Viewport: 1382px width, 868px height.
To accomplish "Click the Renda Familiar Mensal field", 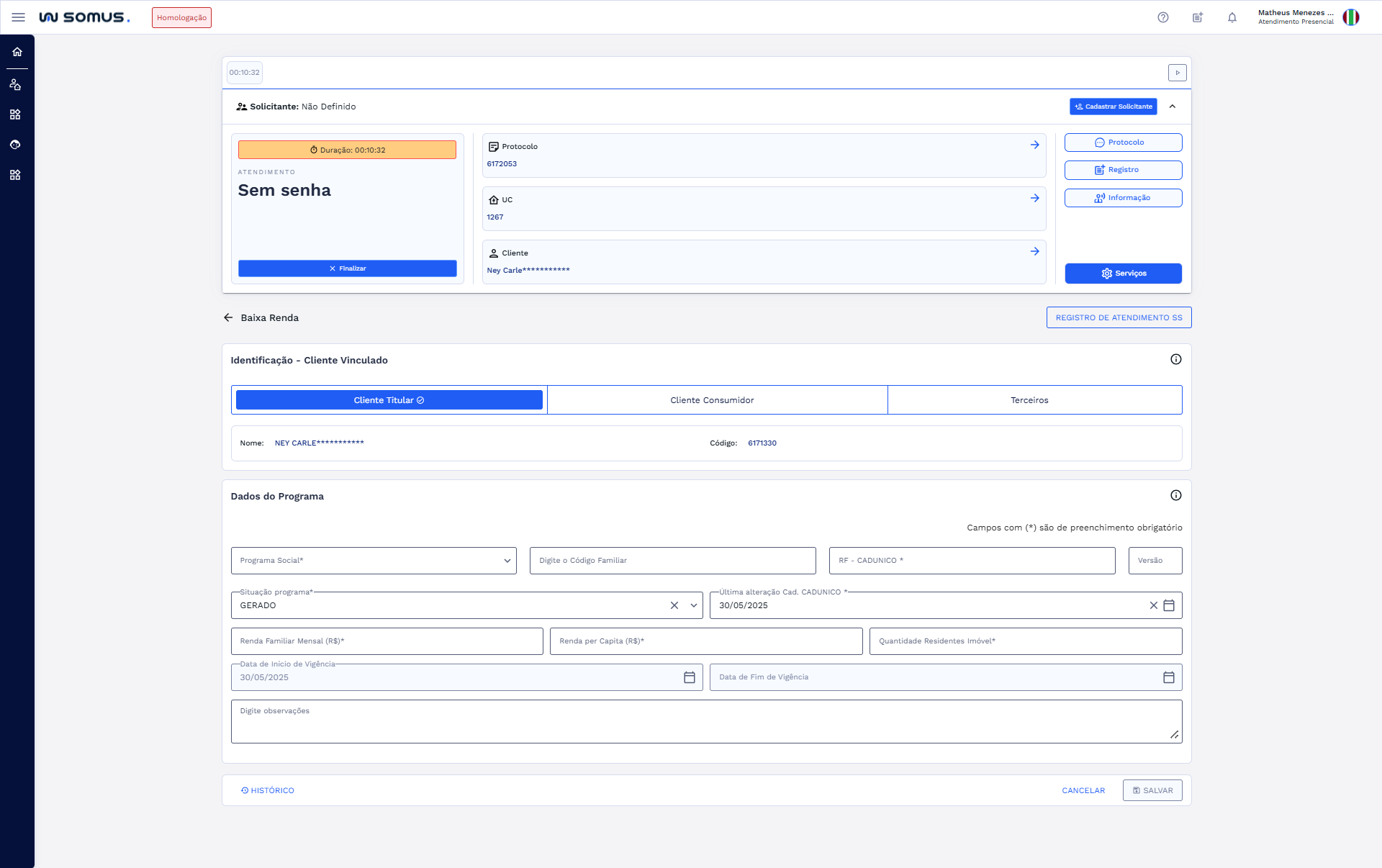I will pos(387,641).
